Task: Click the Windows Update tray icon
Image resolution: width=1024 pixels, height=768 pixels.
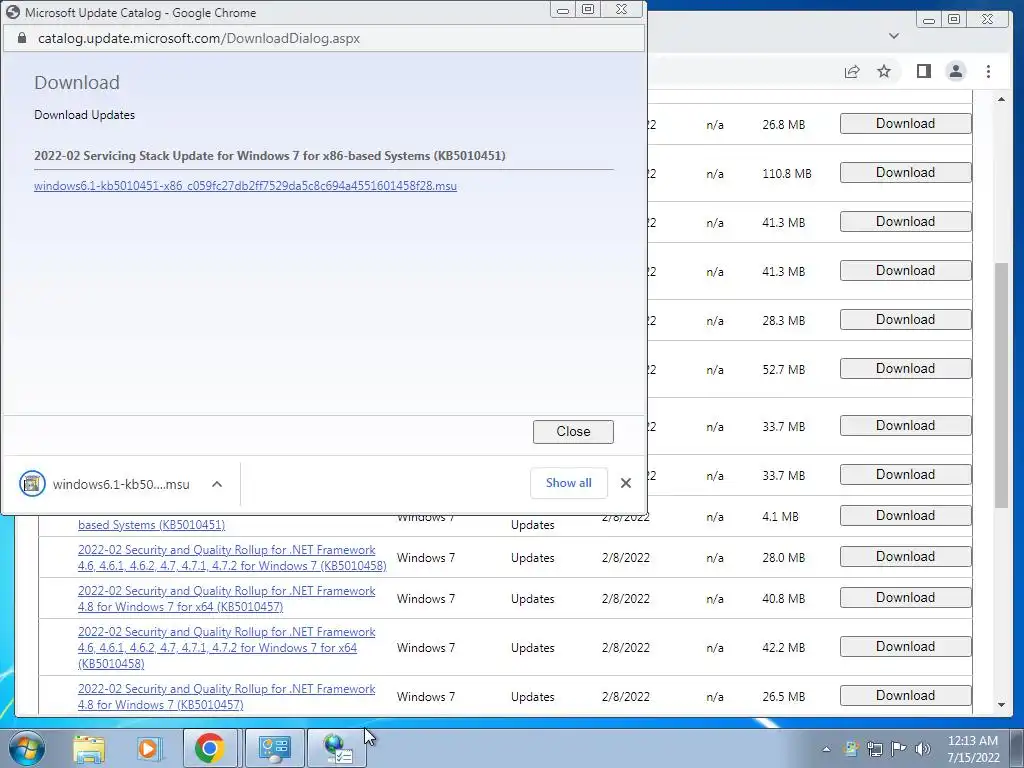Action: (851, 749)
